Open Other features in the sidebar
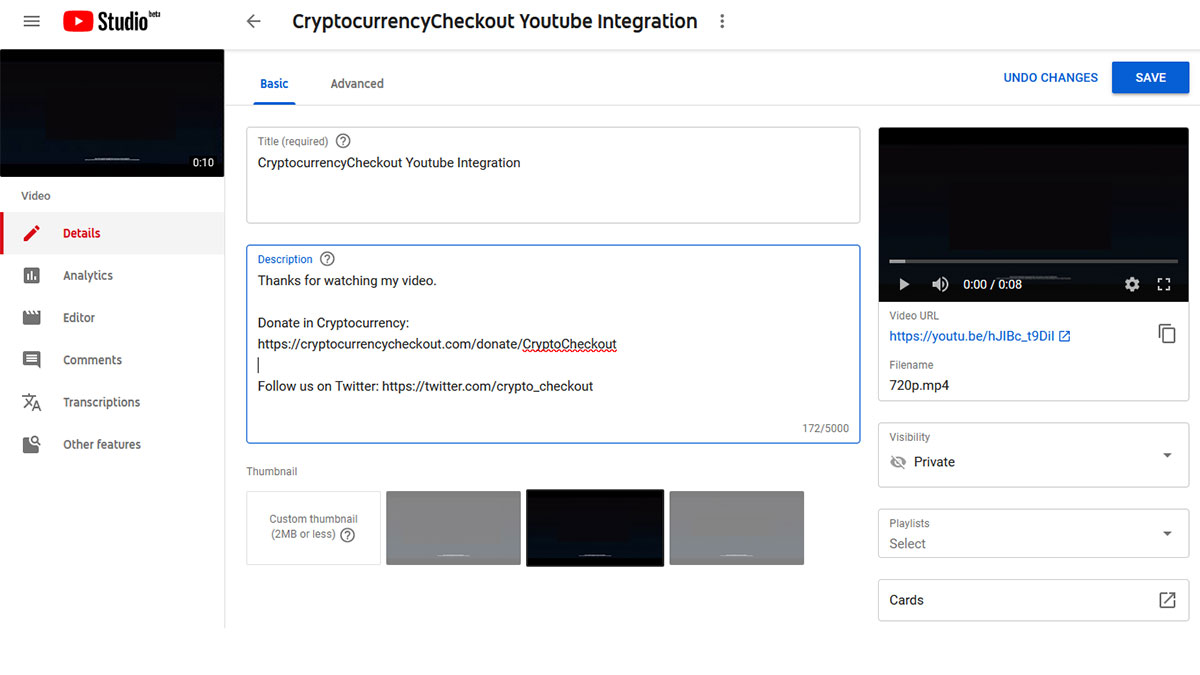 coord(112,445)
